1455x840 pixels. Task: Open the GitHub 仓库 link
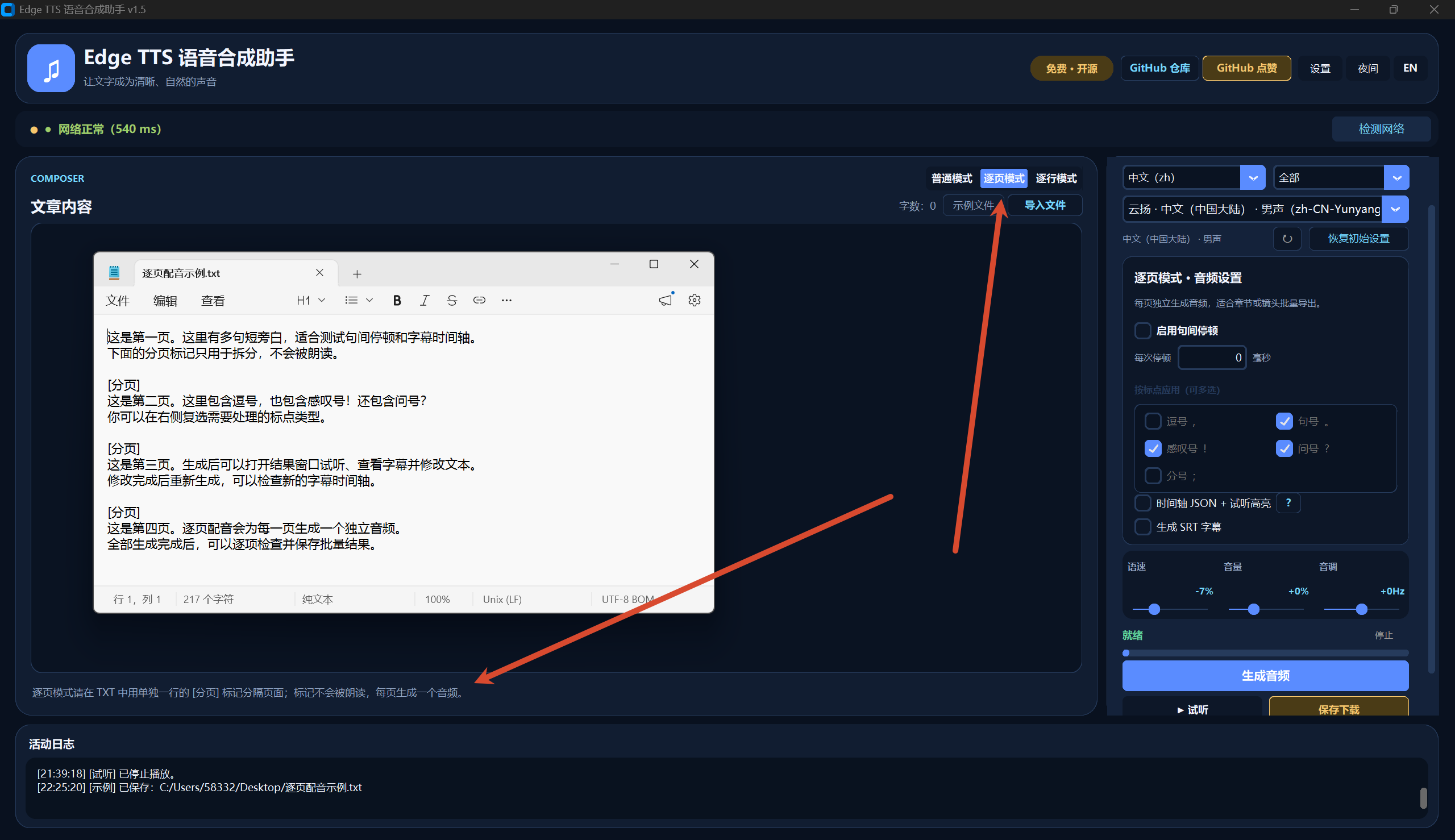(1159, 68)
